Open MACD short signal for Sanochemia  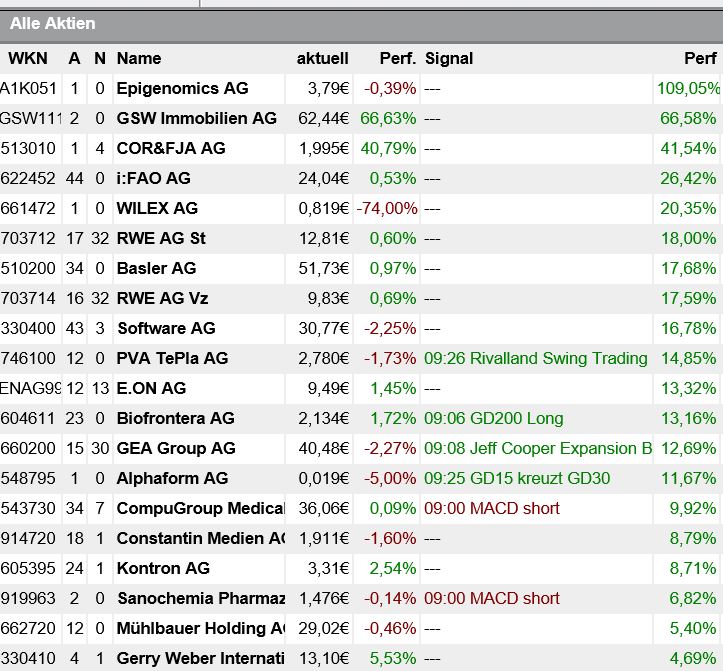[492, 598]
